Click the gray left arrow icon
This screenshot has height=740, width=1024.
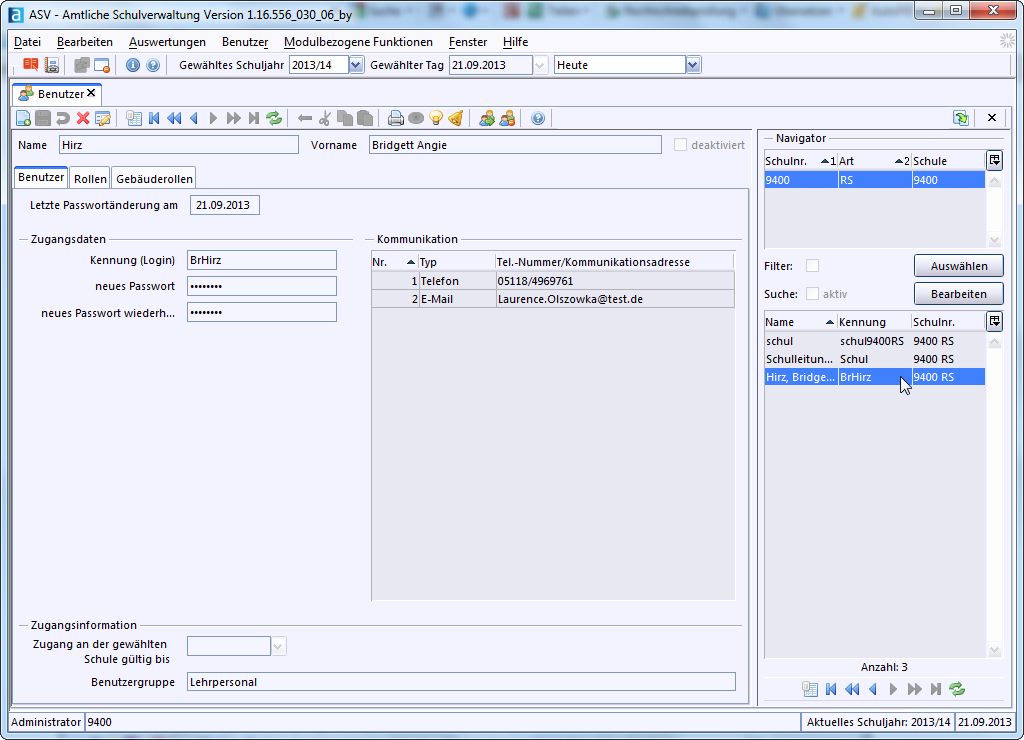(x=304, y=118)
